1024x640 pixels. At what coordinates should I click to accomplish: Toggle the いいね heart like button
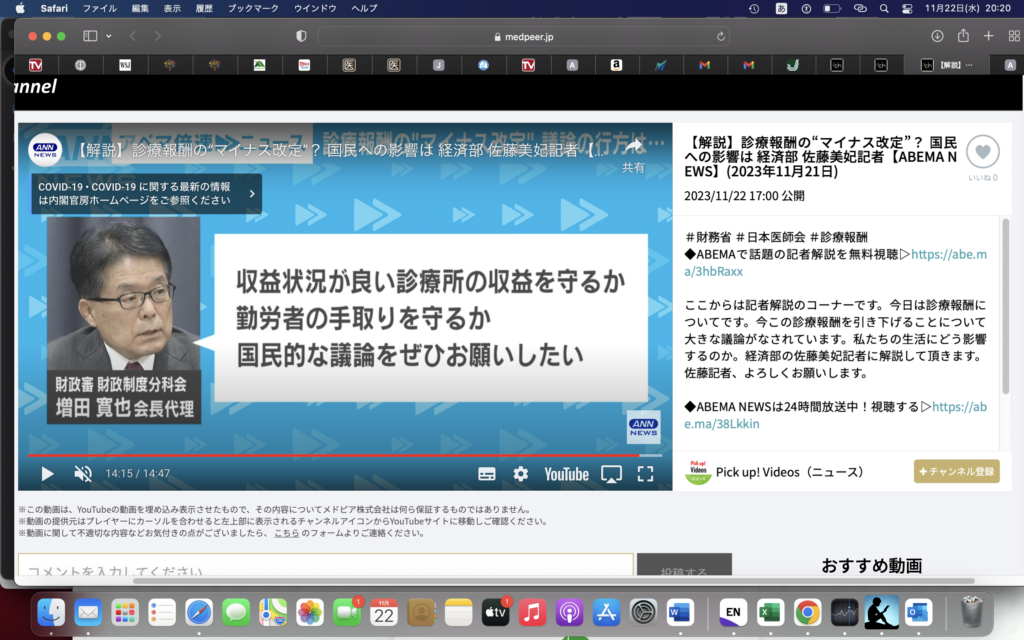pos(982,152)
